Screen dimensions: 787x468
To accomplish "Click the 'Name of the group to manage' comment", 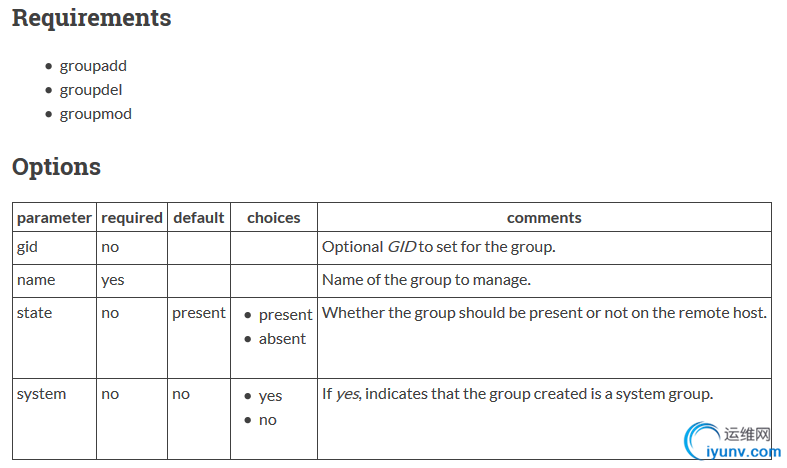I will (x=426, y=280).
